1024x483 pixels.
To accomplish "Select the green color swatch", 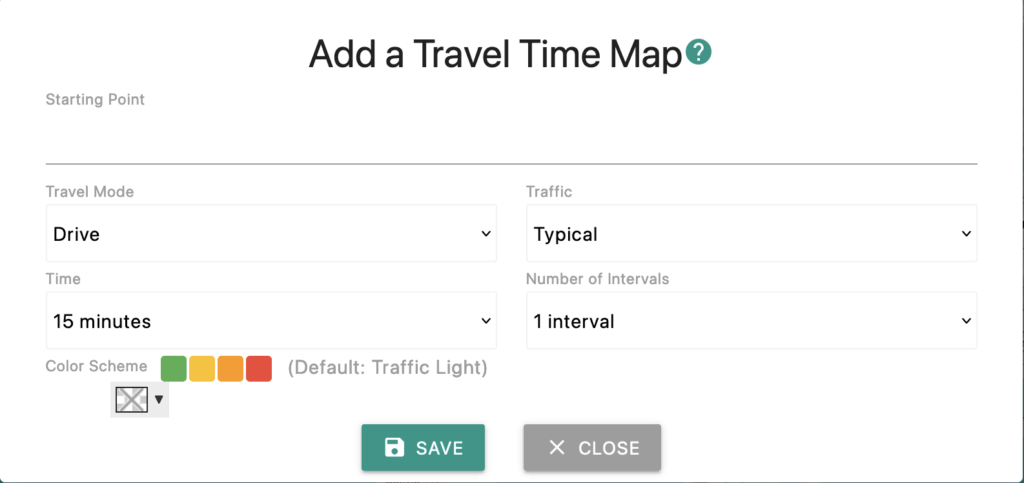I will [x=174, y=368].
